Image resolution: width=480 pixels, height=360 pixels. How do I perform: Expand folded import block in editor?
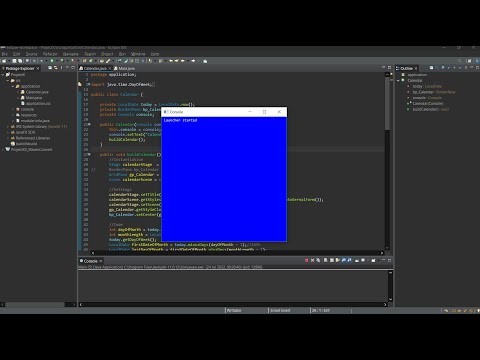coord(88,84)
